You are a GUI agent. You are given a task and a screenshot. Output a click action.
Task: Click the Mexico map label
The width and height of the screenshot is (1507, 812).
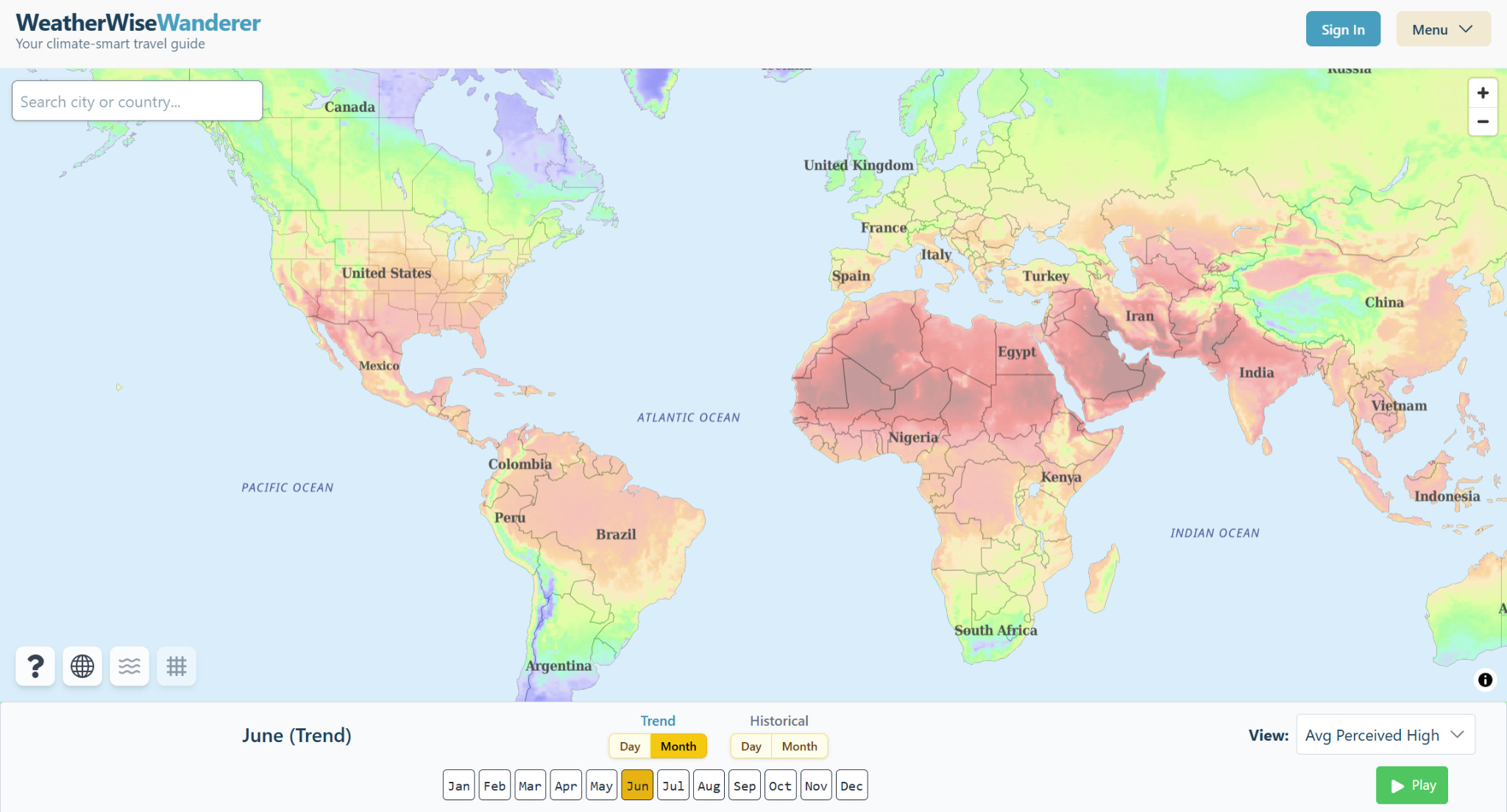[x=379, y=366]
